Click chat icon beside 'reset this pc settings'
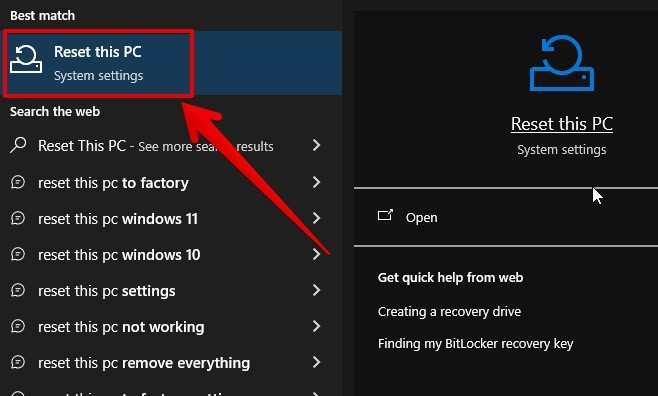Viewport: 658px width, 396px height. click(x=18, y=290)
